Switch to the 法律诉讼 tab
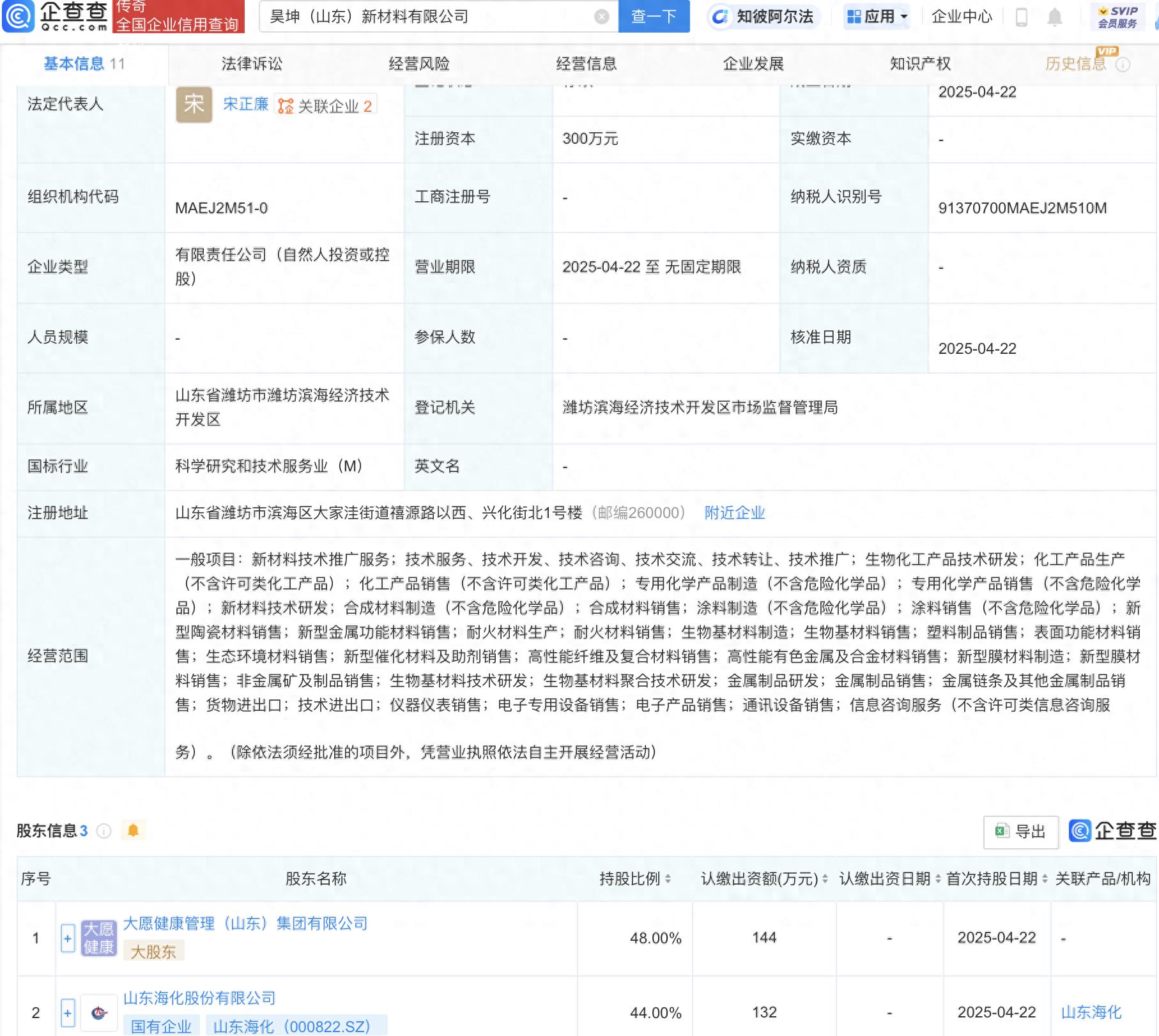The width and height of the screenshot is (1159, 1036). pos(252,64)
